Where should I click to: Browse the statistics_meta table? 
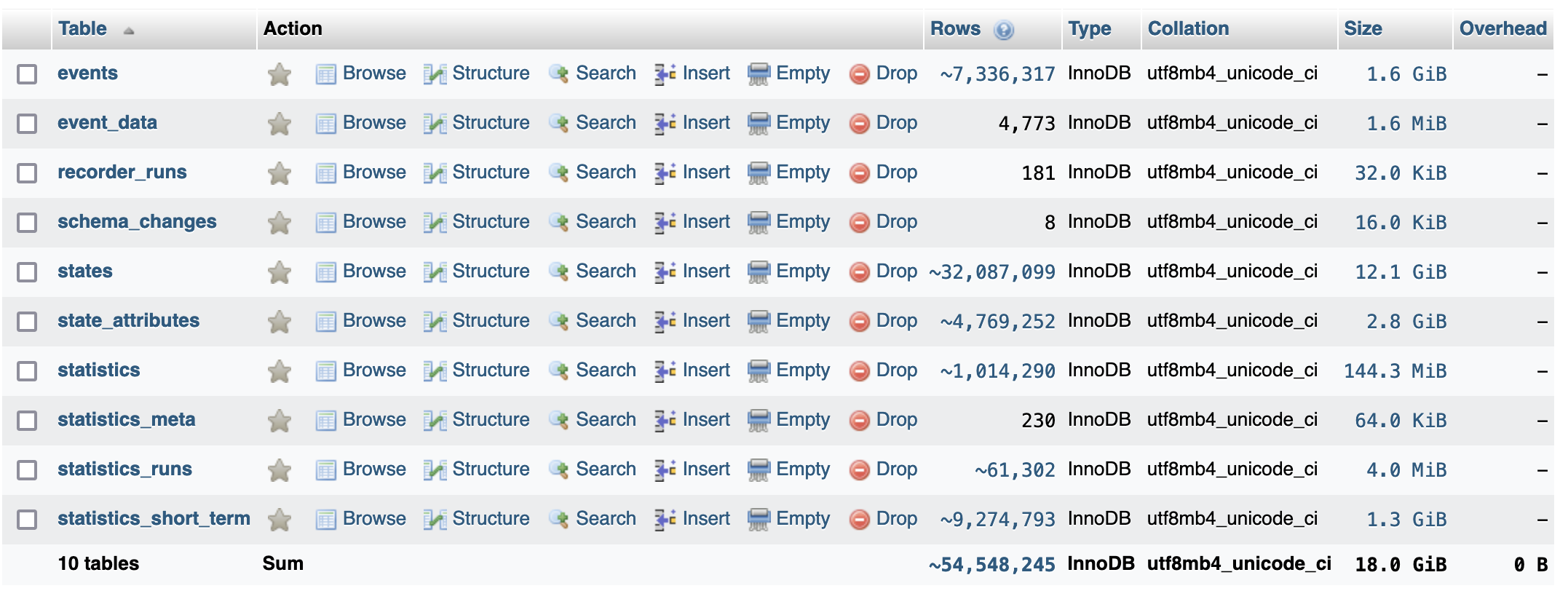point(373,419)
